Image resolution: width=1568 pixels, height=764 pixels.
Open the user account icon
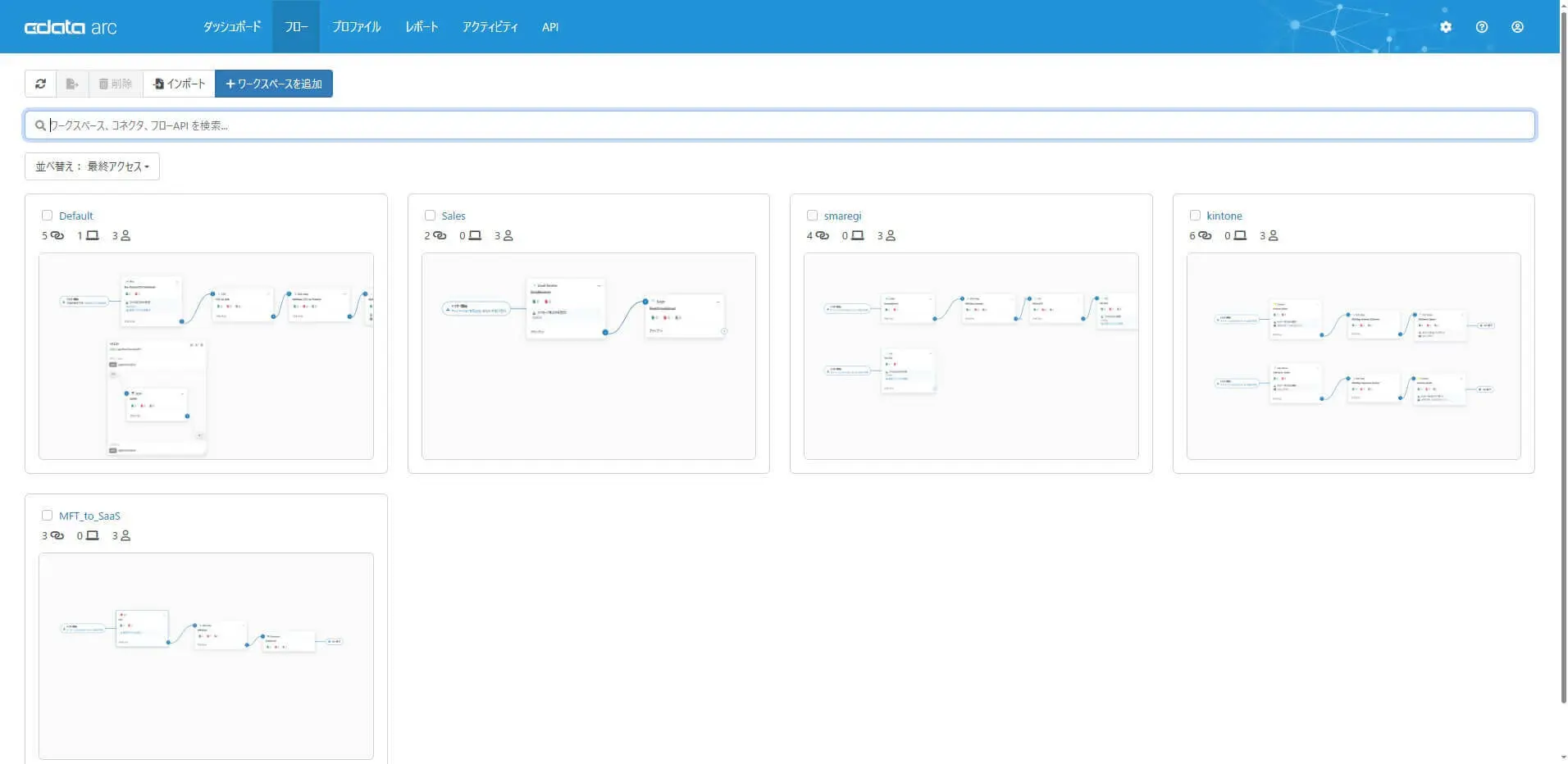(1518, 27)
